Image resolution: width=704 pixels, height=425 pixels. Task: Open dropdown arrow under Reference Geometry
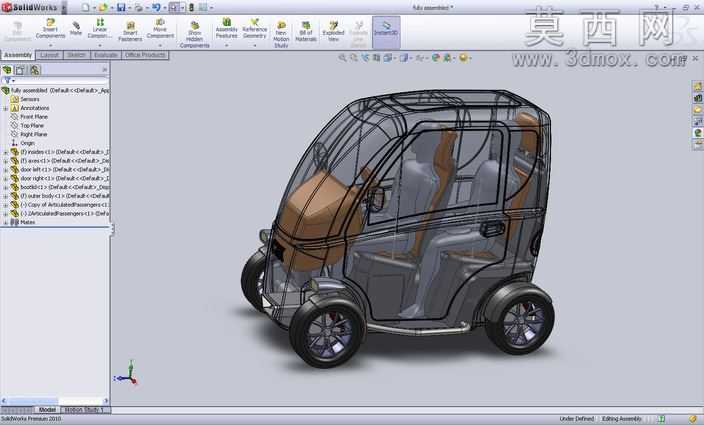(255, 45)
